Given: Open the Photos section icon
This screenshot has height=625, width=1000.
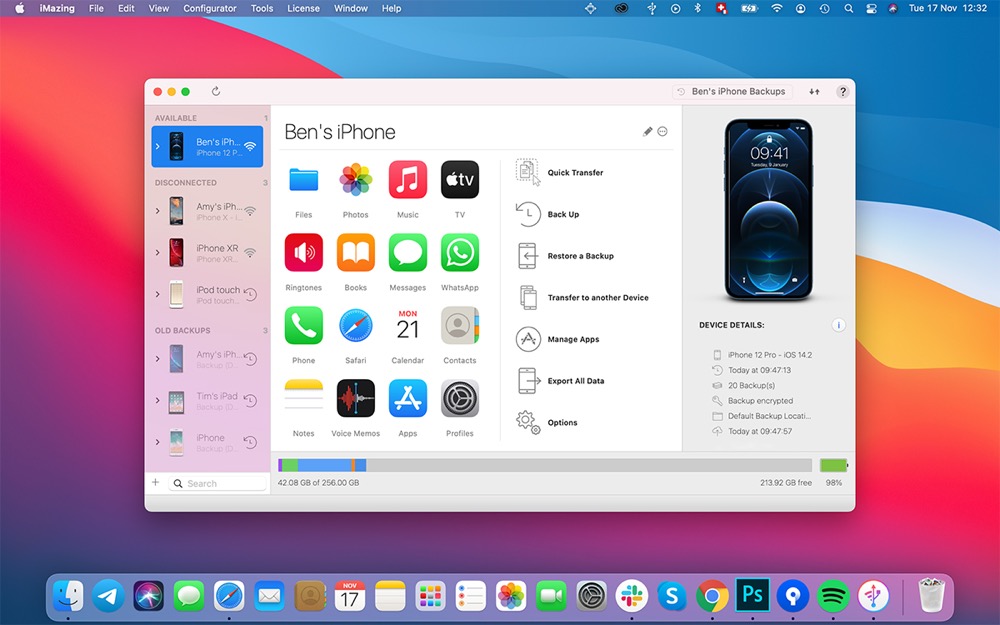Looking at the screenshot, I should 355,180.
